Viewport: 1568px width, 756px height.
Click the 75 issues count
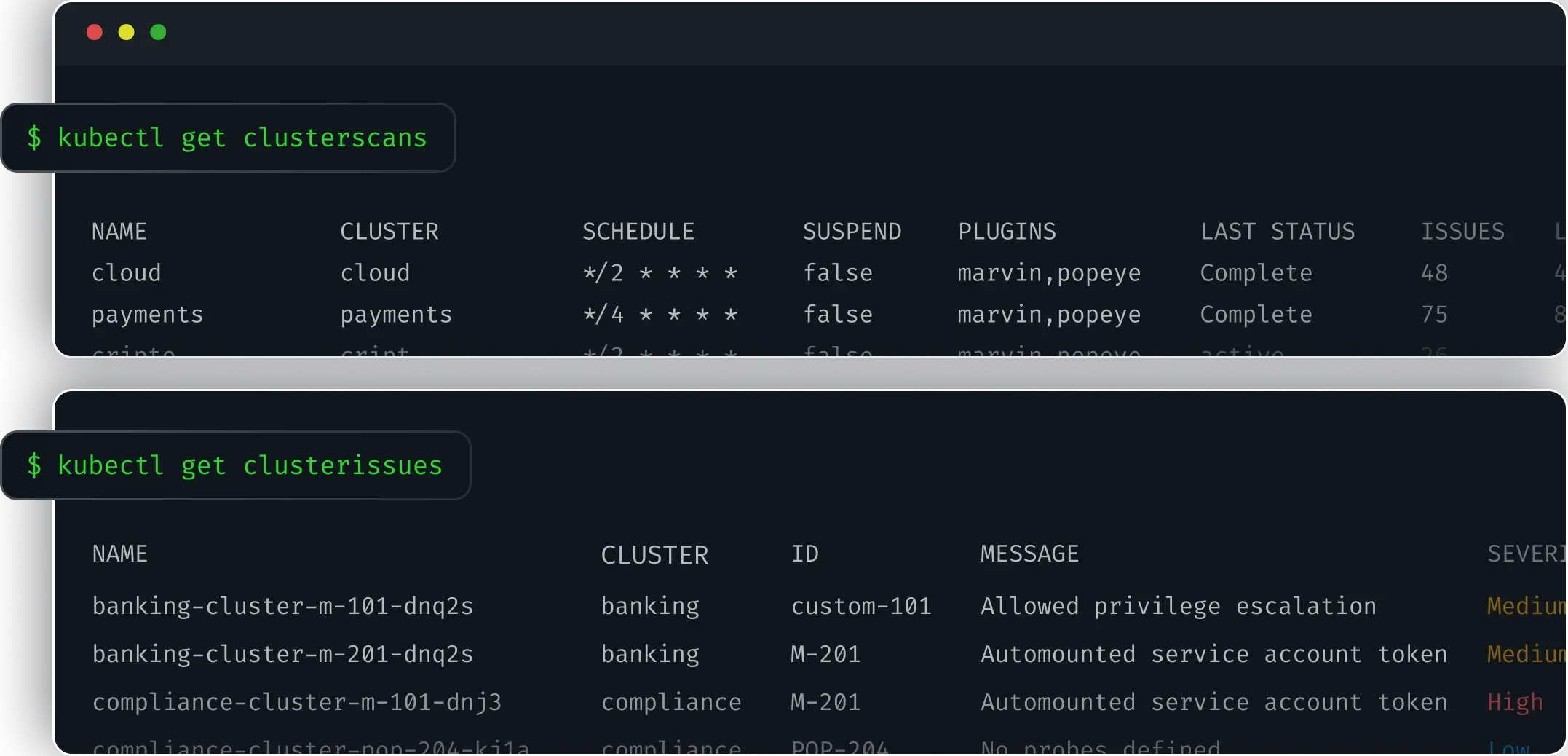coord(1434,315)
